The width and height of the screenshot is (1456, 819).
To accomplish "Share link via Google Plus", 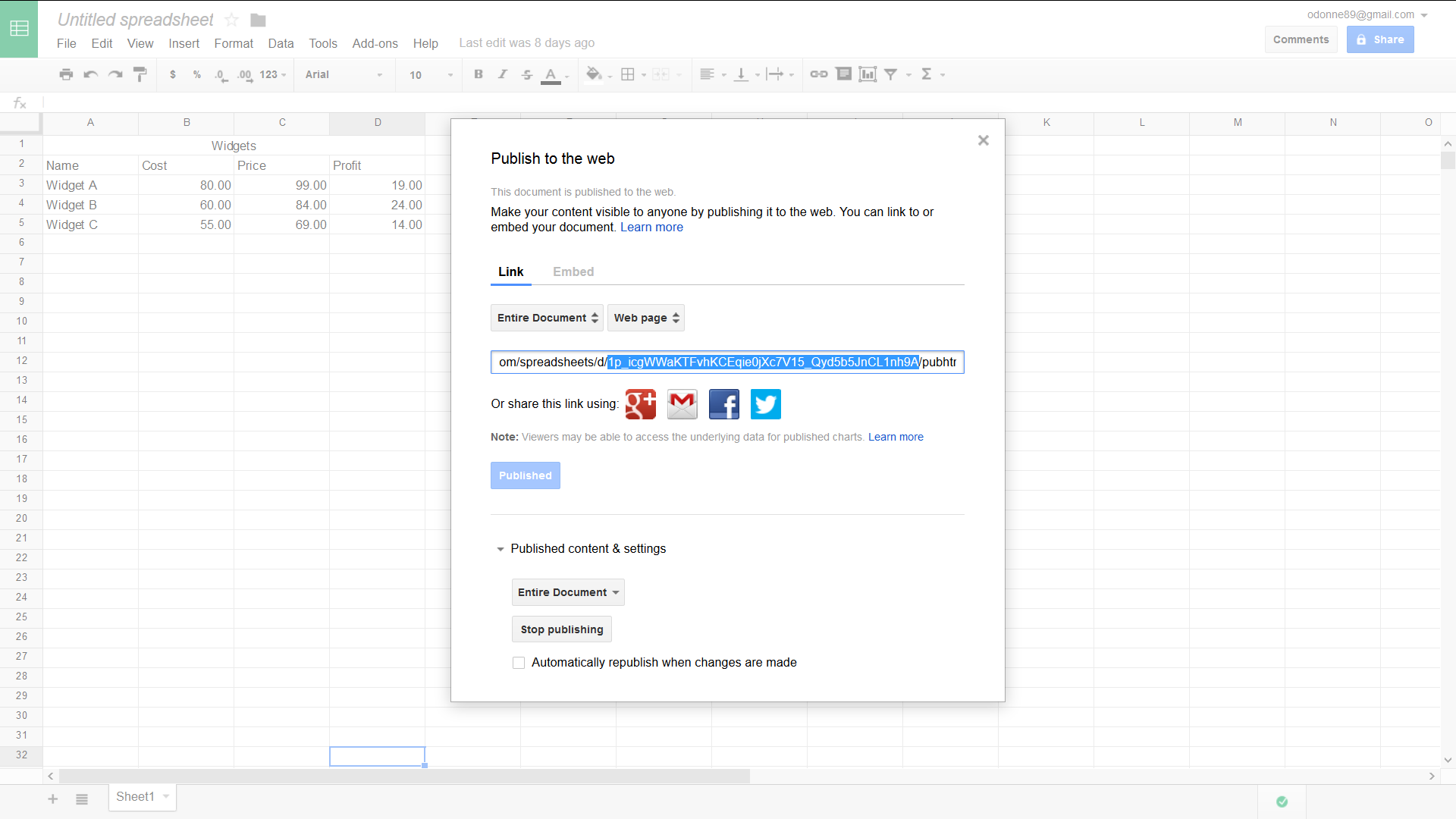I will (x=641, y=404).
